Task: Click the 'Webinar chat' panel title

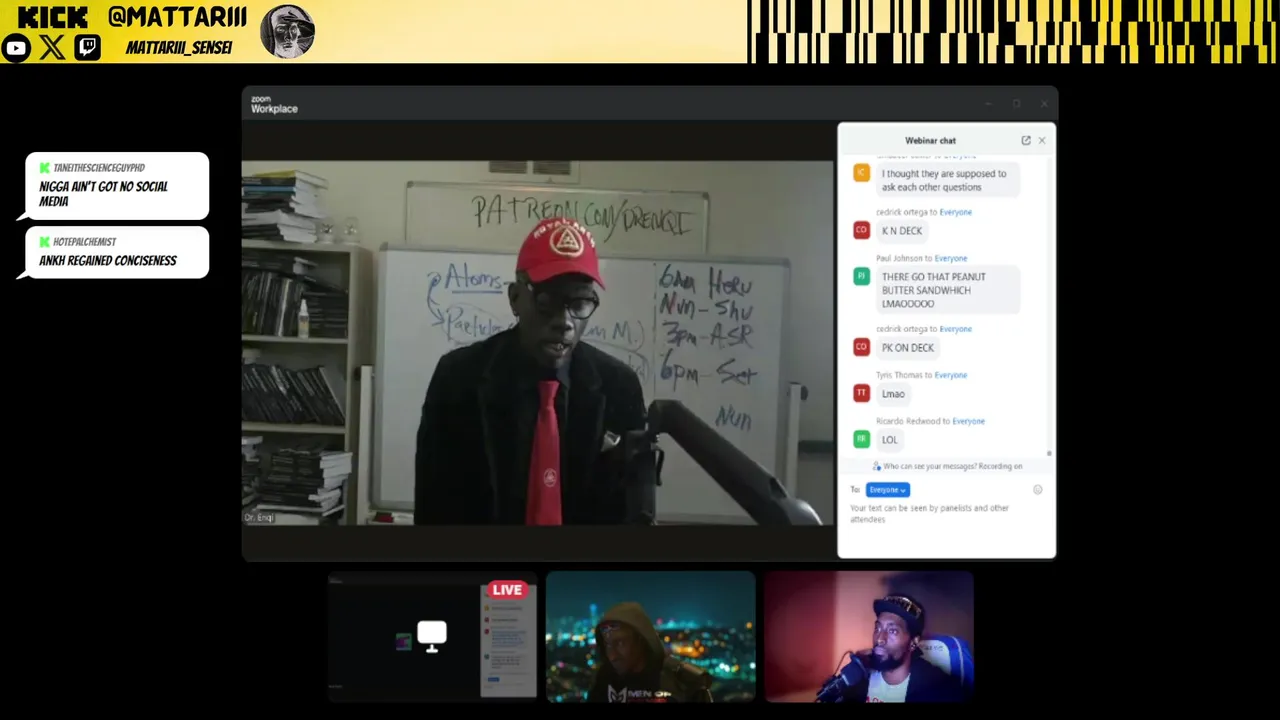Action: (x=930, y=141)
